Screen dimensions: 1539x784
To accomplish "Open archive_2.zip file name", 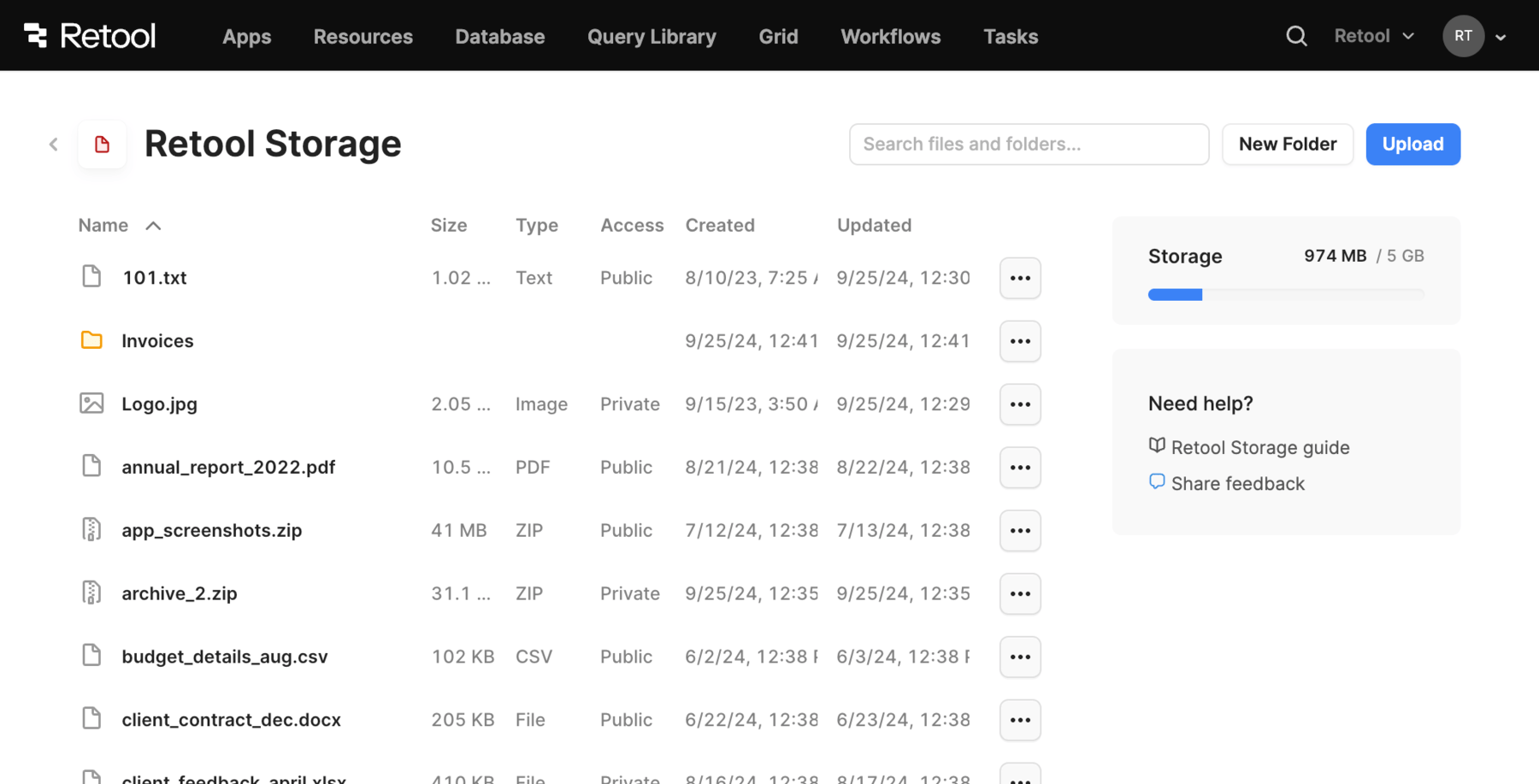I will pos(179,593).
